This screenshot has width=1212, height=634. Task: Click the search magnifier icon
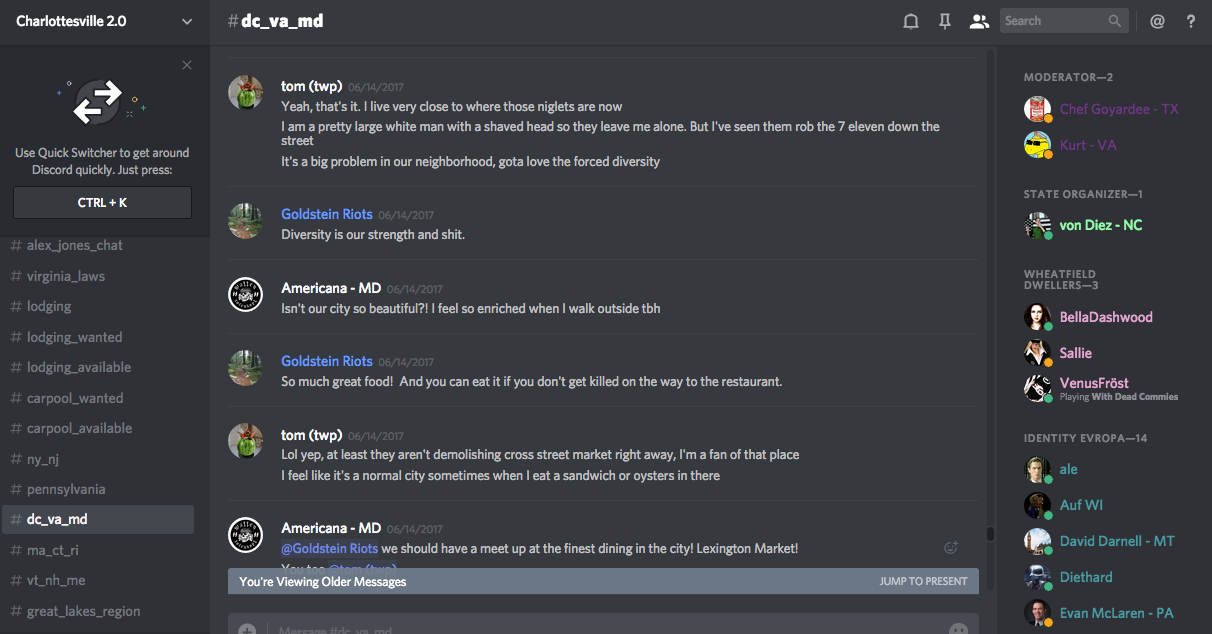[x=1115, y=21]
